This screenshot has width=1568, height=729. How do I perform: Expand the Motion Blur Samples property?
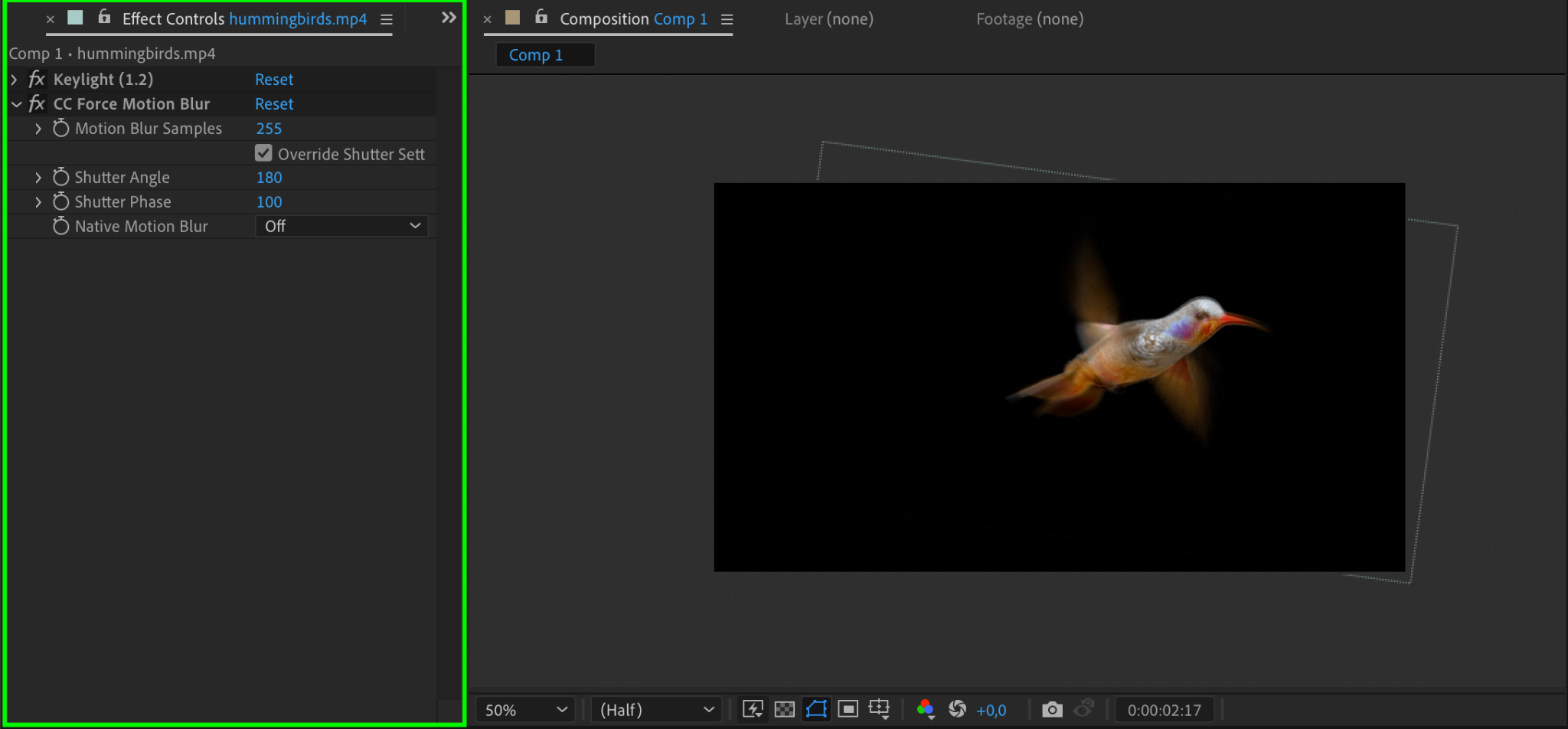[38, 128]
